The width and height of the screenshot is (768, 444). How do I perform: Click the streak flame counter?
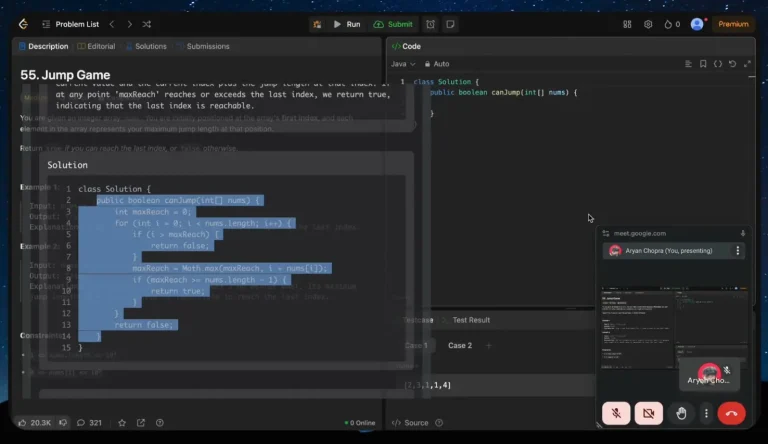(672, 24)
